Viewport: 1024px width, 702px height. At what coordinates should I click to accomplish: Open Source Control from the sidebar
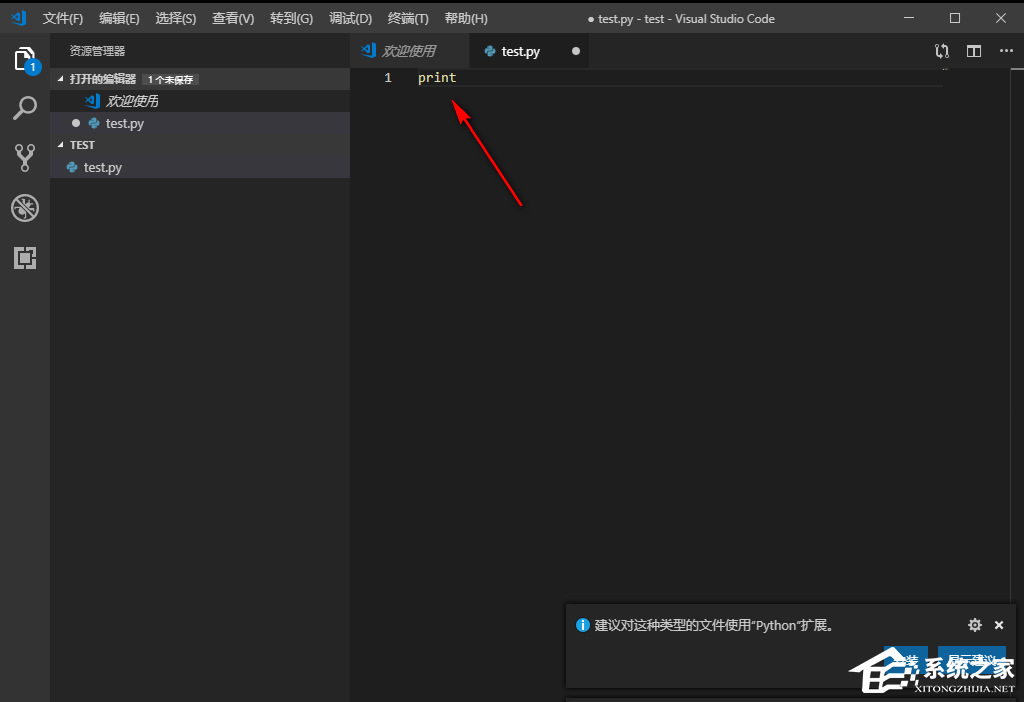(x=25, y=158)
